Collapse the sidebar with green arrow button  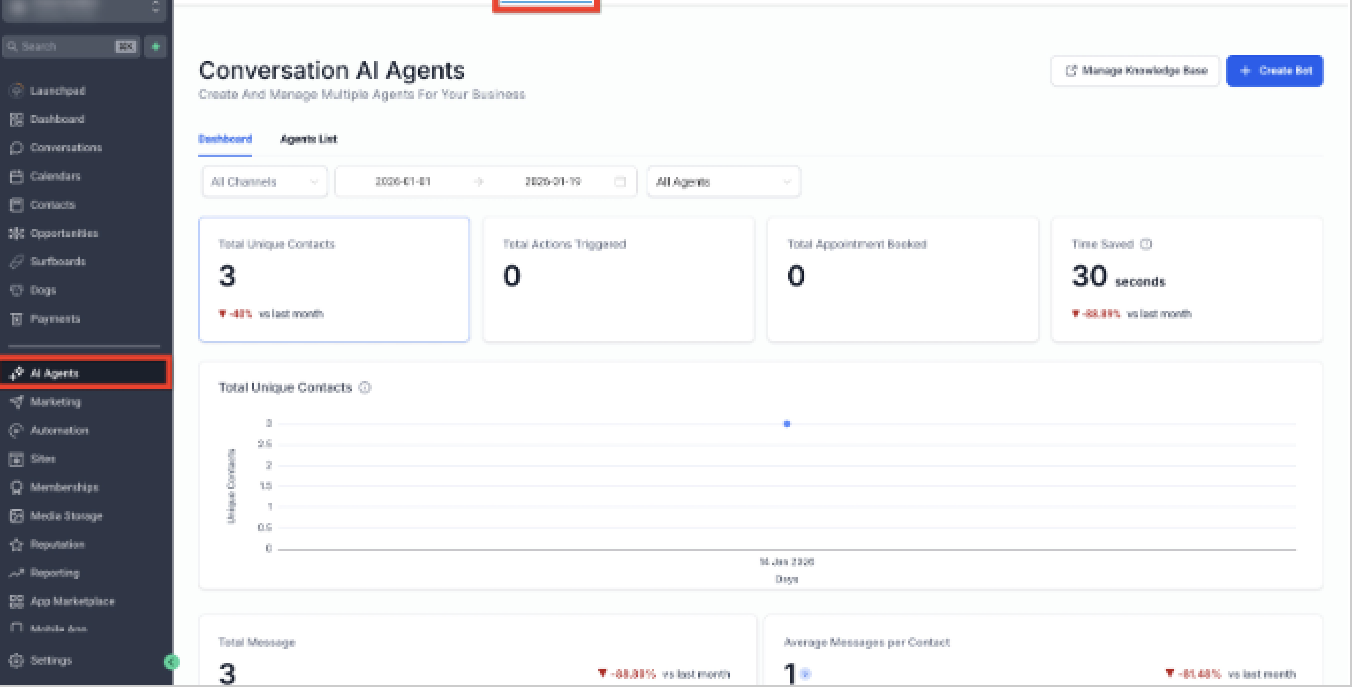171,662
